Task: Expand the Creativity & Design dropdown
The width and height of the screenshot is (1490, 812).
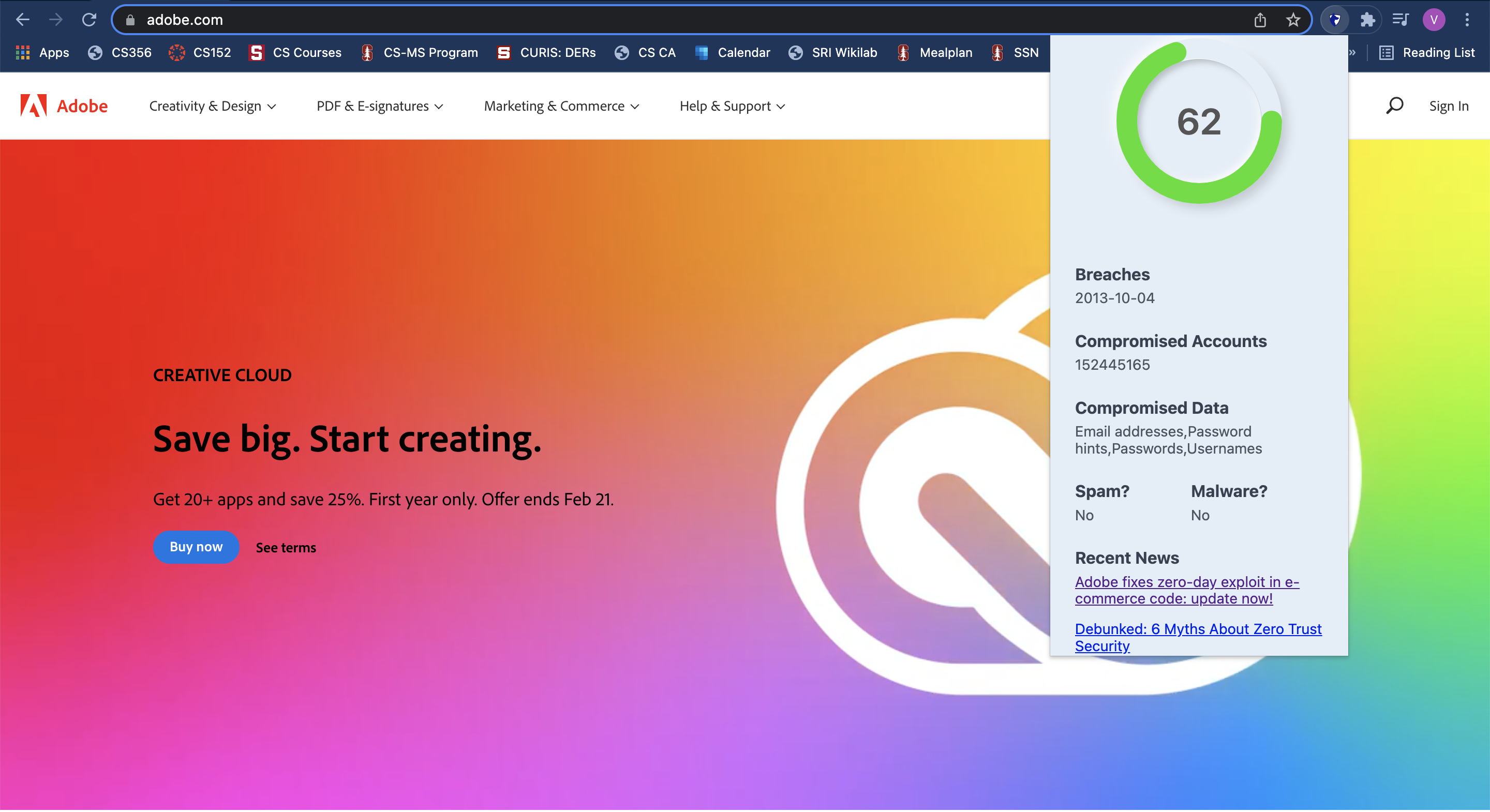Action: 212,107
